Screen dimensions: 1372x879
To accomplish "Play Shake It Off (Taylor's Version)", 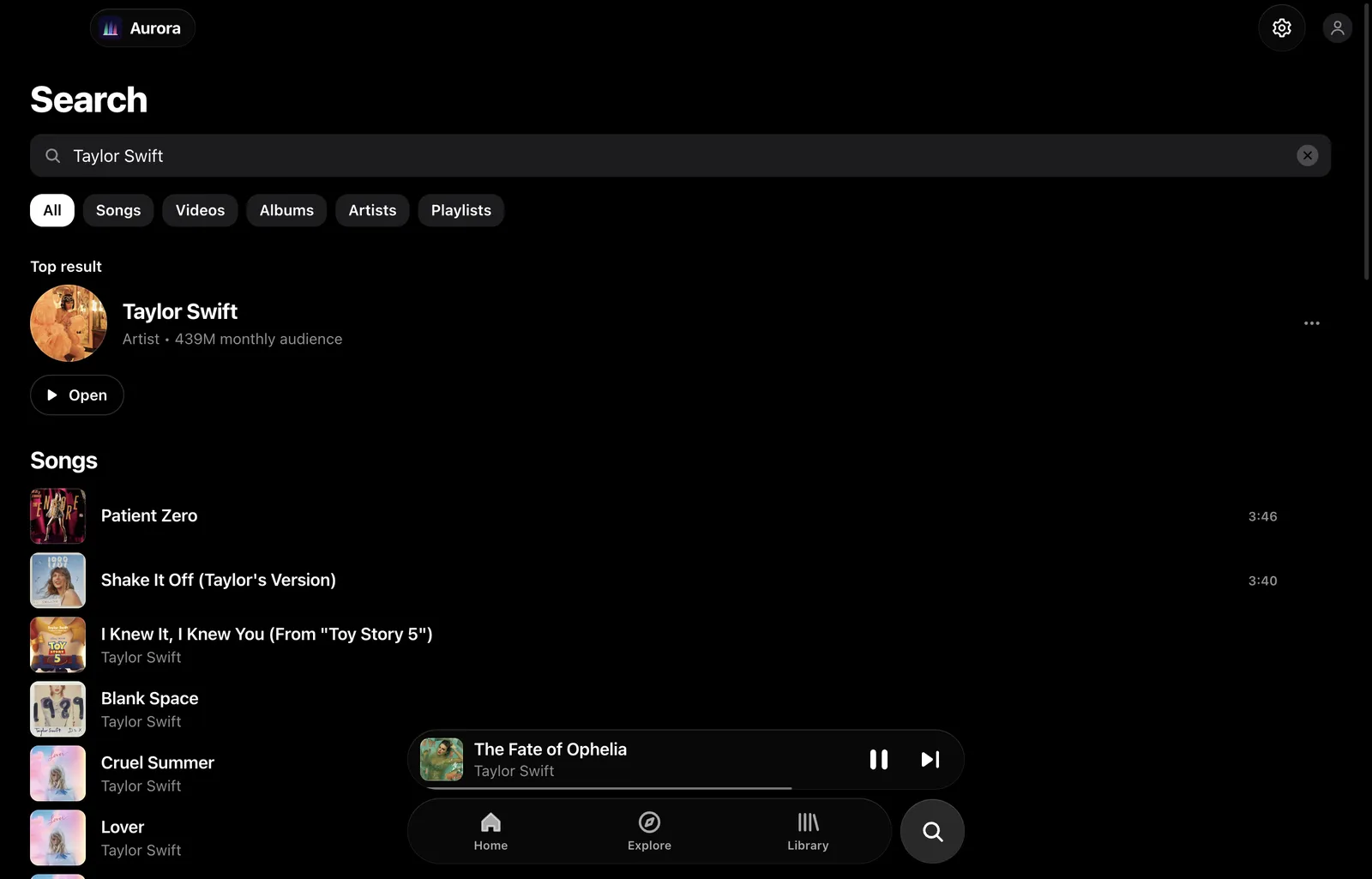I will (x=219, y=580).
